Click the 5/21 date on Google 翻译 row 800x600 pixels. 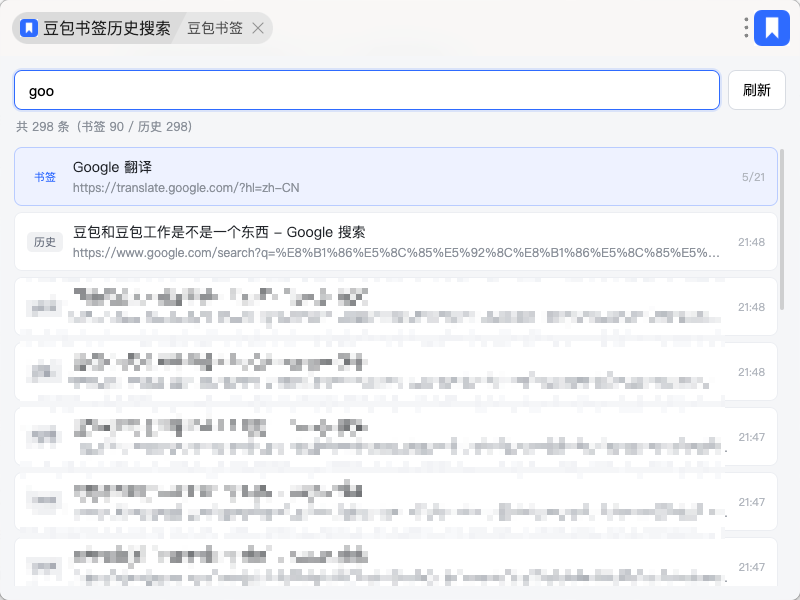pyautogui.click(x=753, y=177)
